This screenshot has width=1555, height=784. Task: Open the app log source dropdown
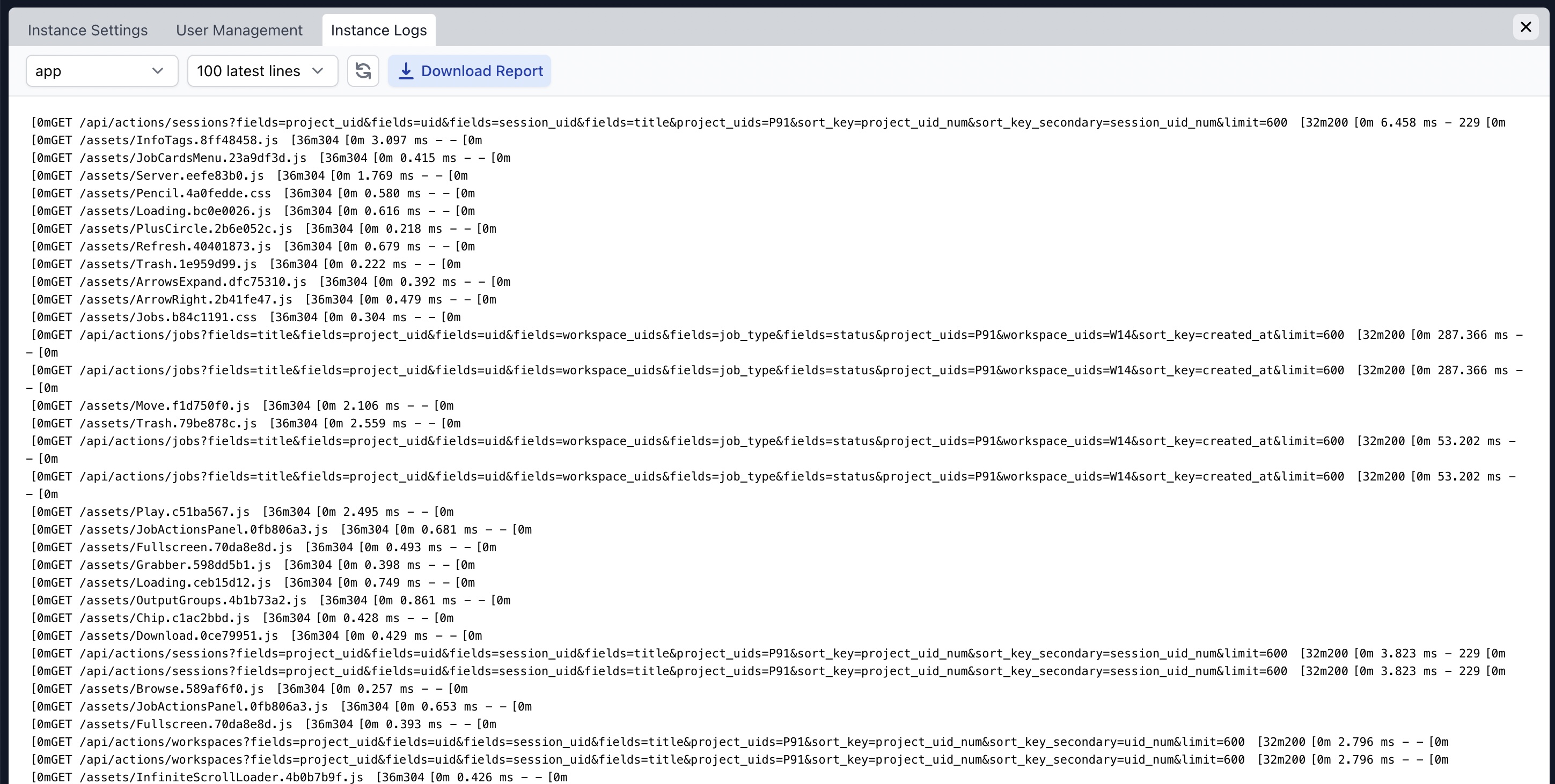click(101, 71)
